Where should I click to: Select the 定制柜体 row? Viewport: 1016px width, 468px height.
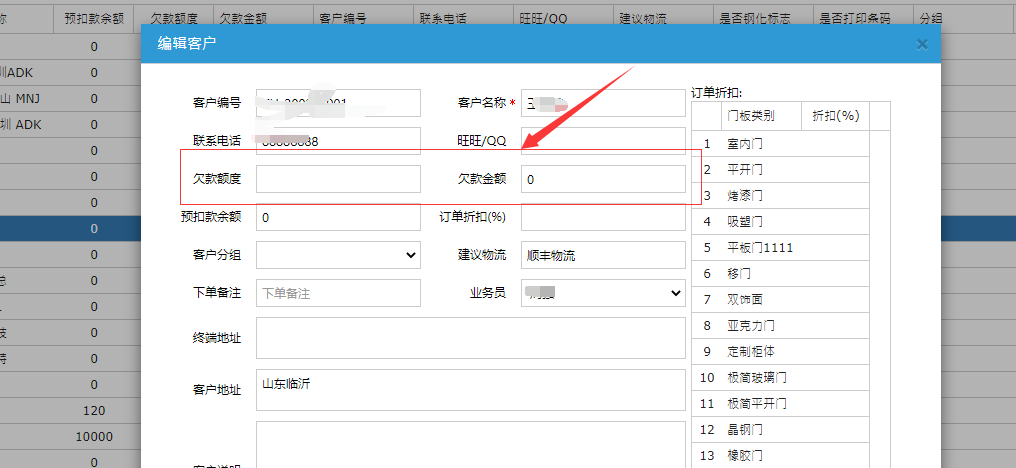point(780,351)
